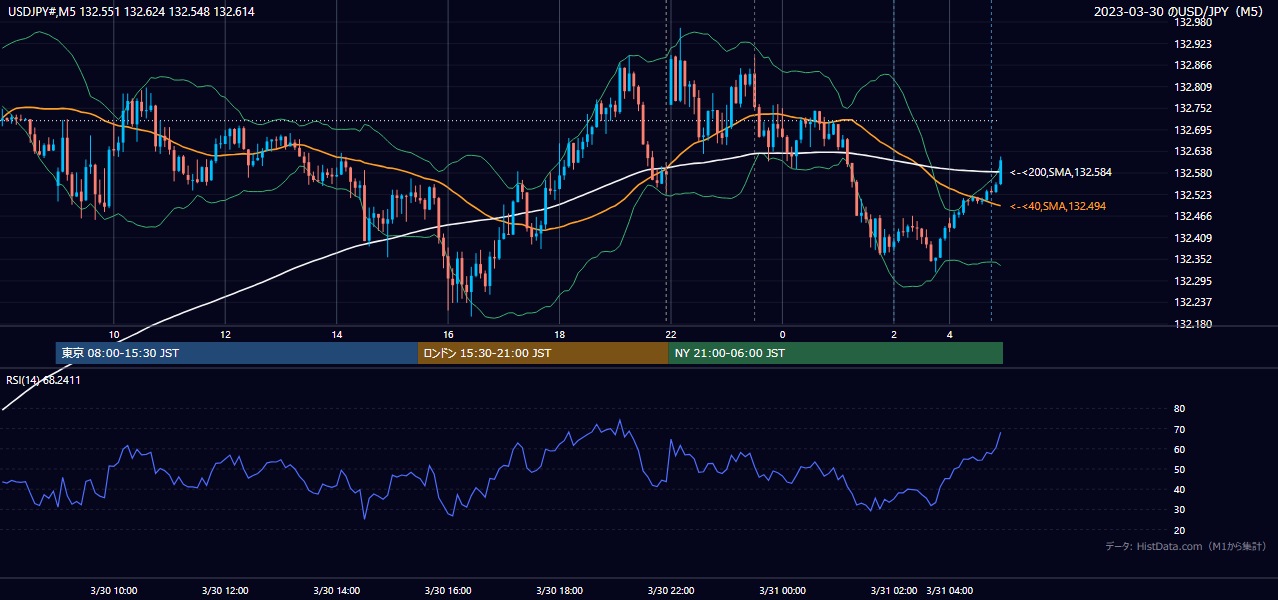Click hour label 10 under price chart

[x=114, y=334]
